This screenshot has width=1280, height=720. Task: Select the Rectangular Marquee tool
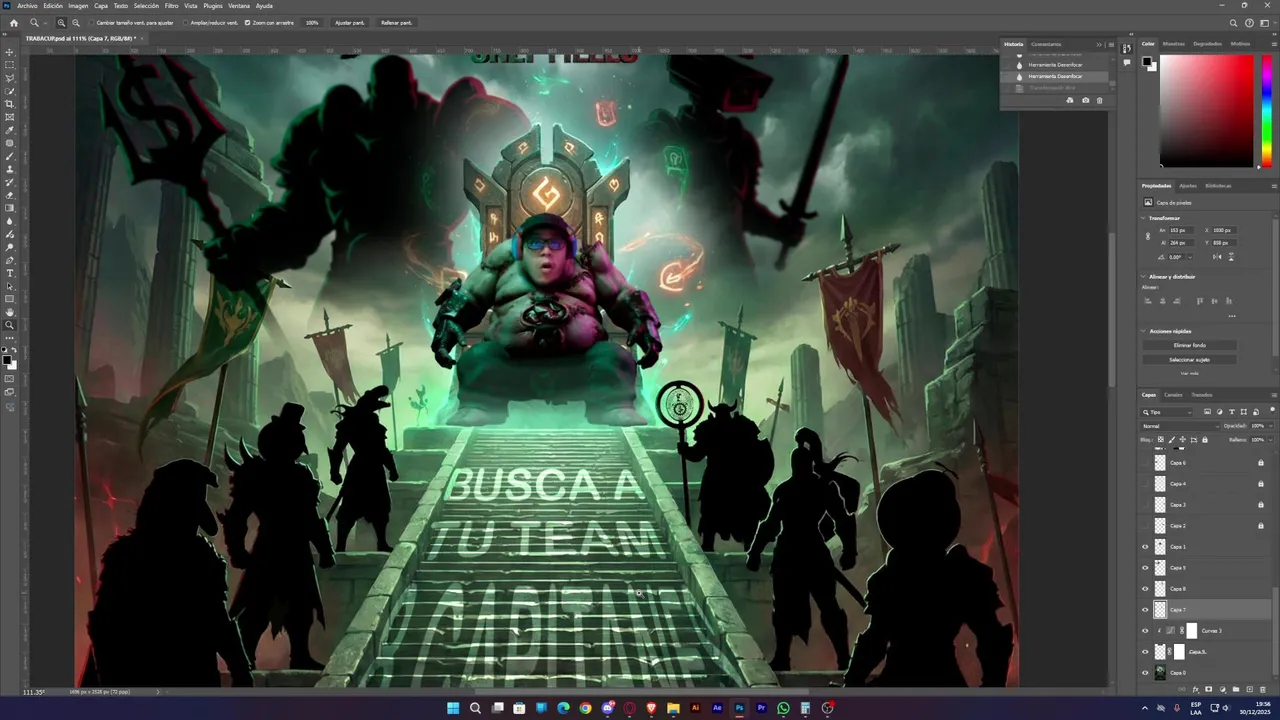[x=10, y=65]
